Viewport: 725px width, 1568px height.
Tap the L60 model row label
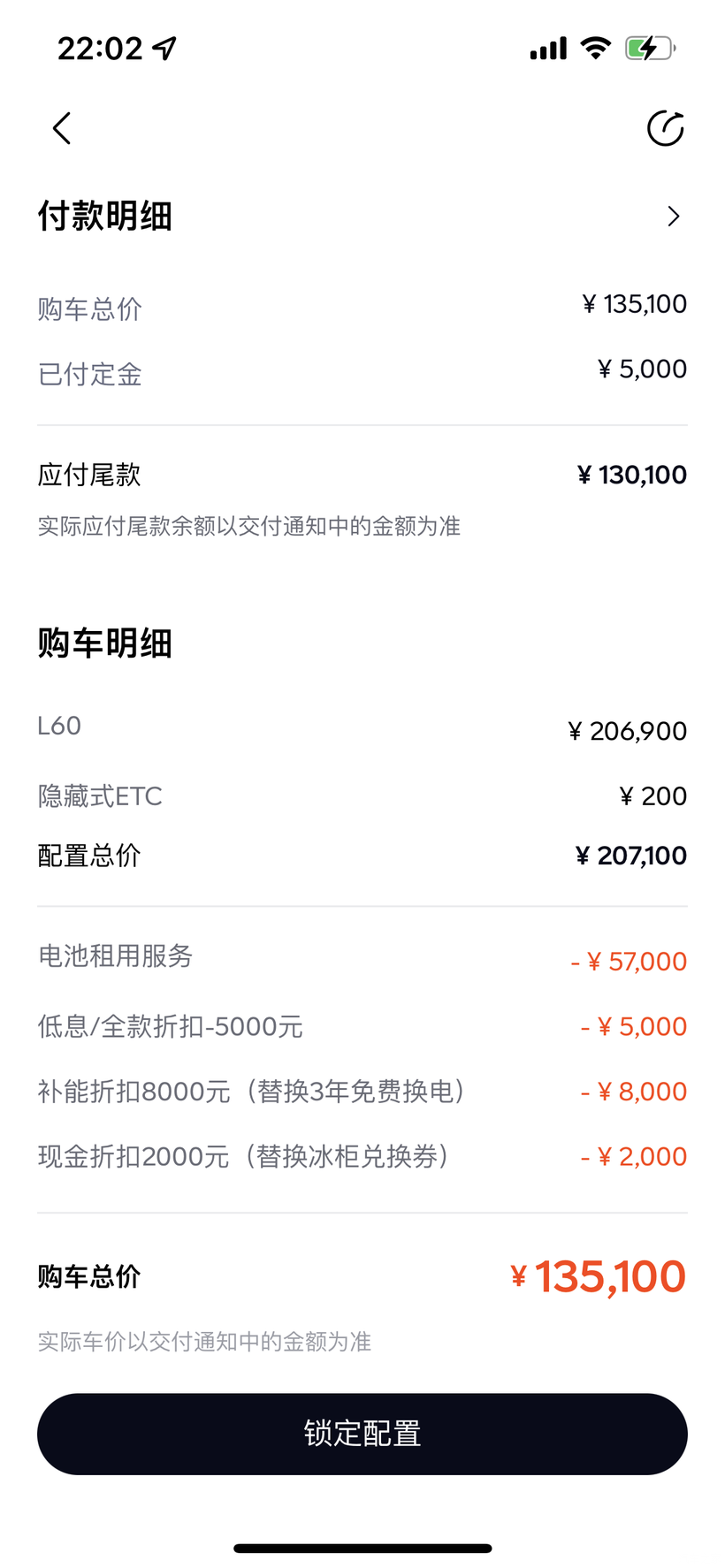click(x=59, y=727)
